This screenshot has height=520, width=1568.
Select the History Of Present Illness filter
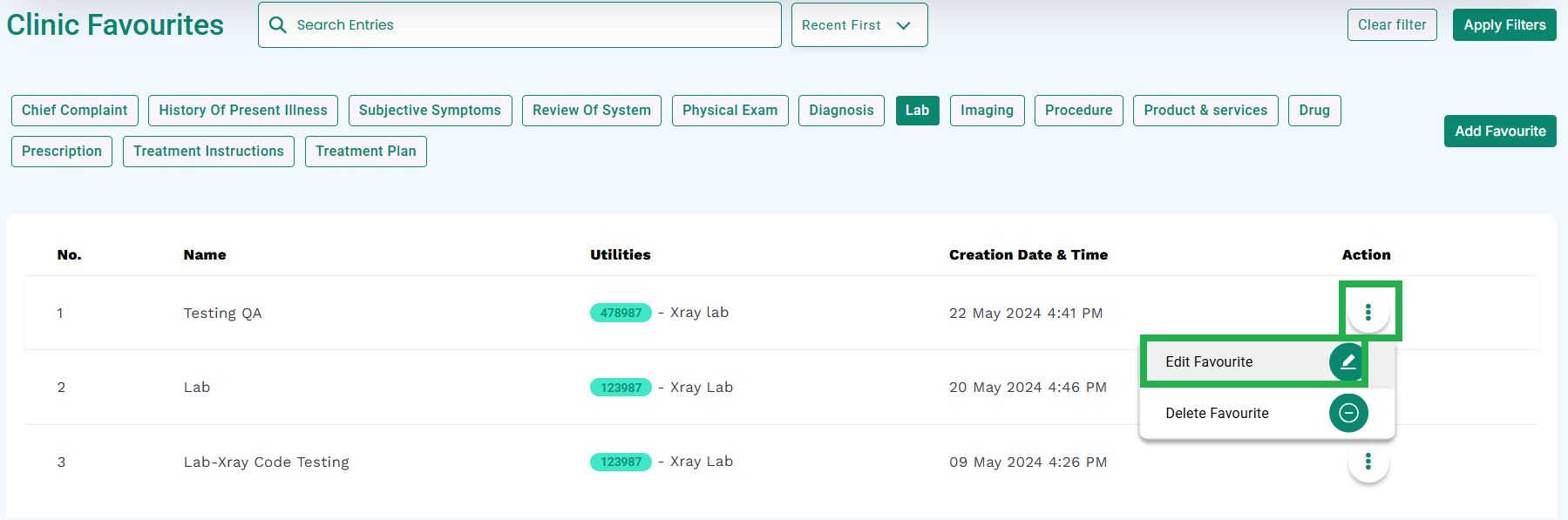click(243, 111)
